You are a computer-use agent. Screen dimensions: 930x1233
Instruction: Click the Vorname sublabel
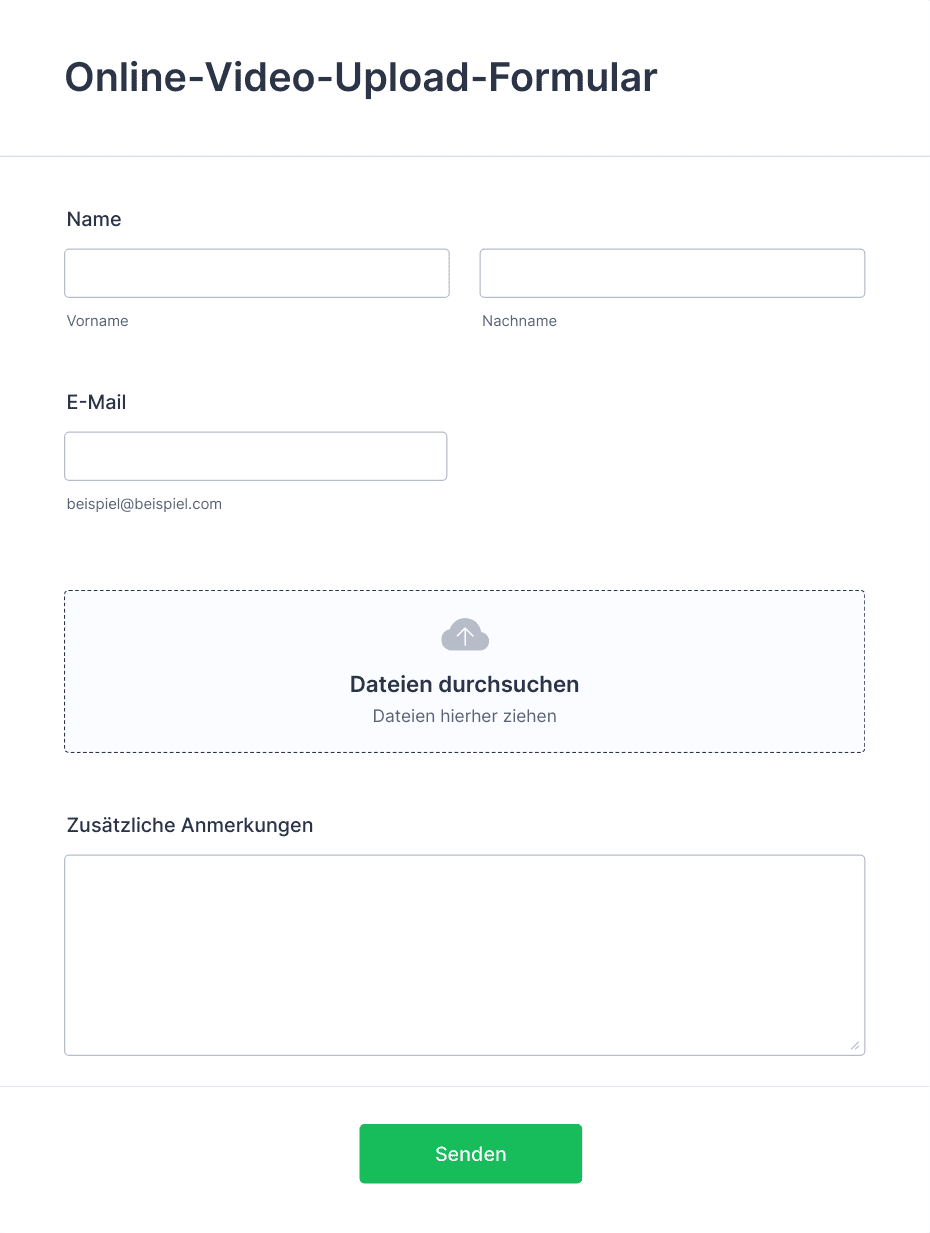coord(97,321)
